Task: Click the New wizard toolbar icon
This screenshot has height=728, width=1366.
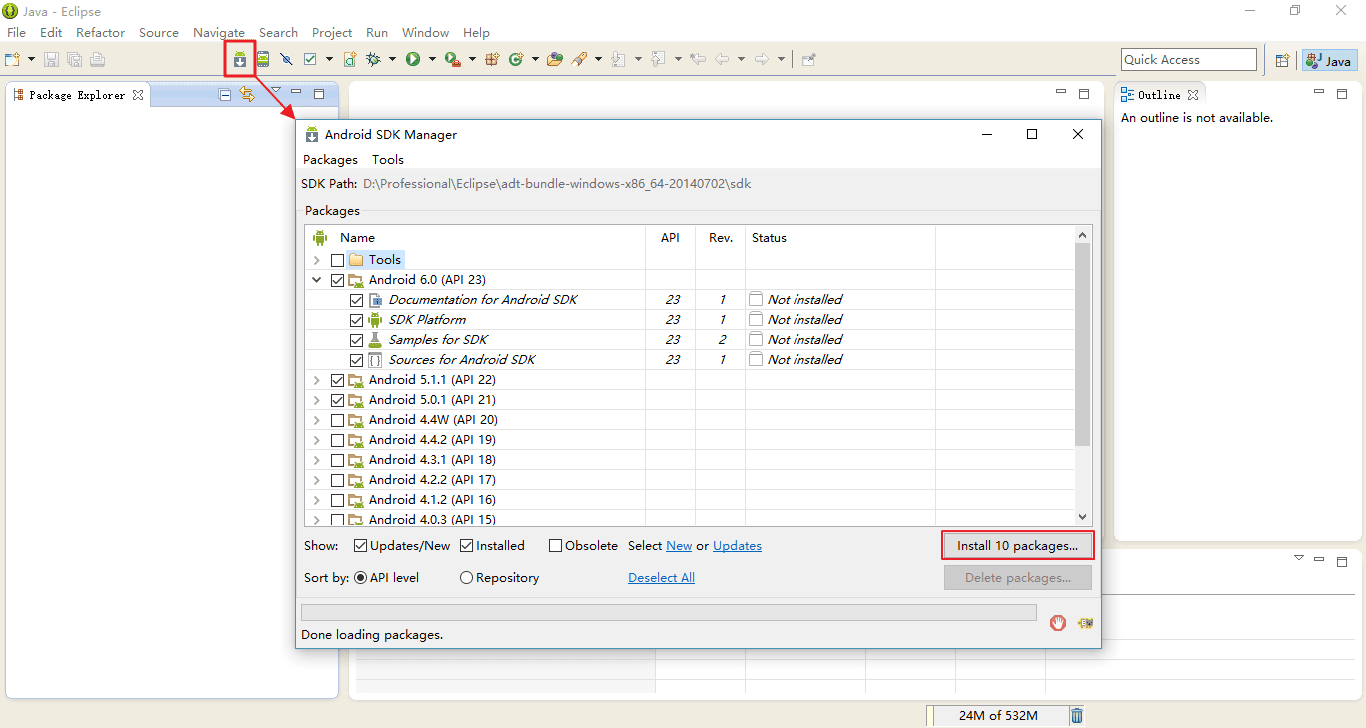Action: tap(13, 60)
